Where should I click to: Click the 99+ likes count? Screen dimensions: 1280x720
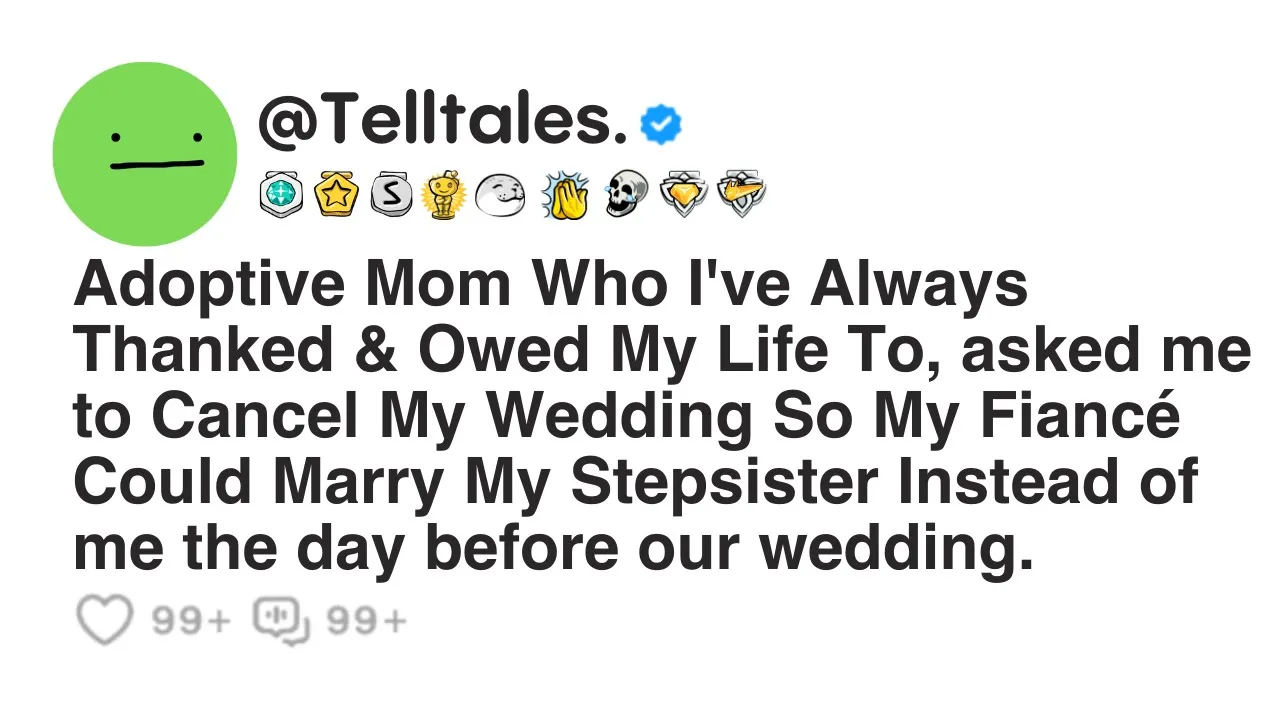tap(191, 622)
